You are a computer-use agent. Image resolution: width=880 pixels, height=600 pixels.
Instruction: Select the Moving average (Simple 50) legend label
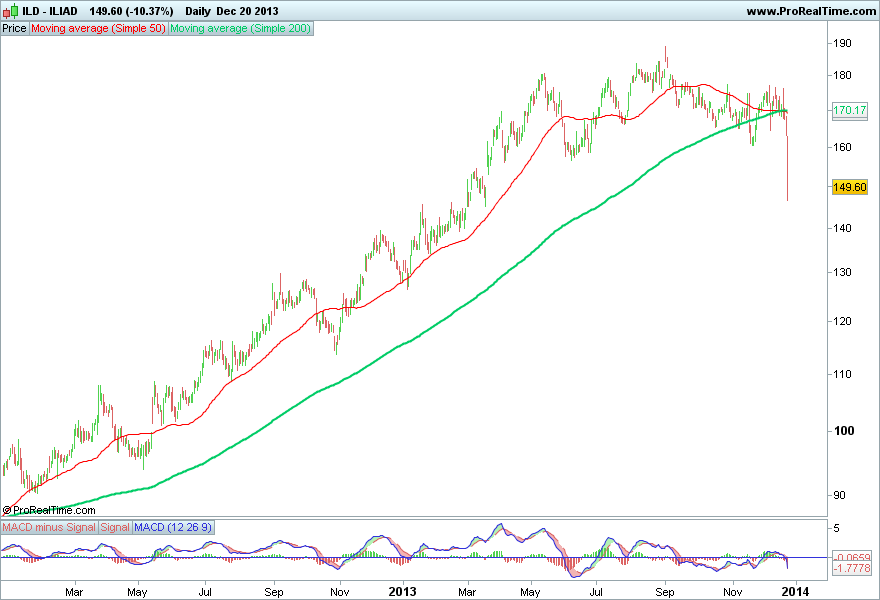98,28
